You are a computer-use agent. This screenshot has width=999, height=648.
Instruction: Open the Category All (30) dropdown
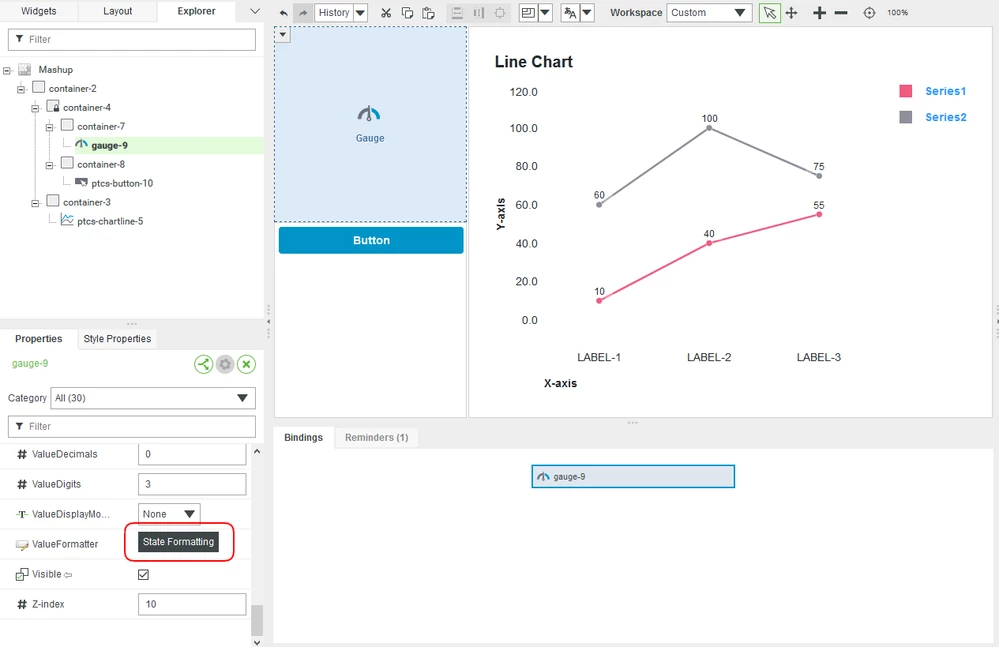pyautogui.click(x=152, y=398)
